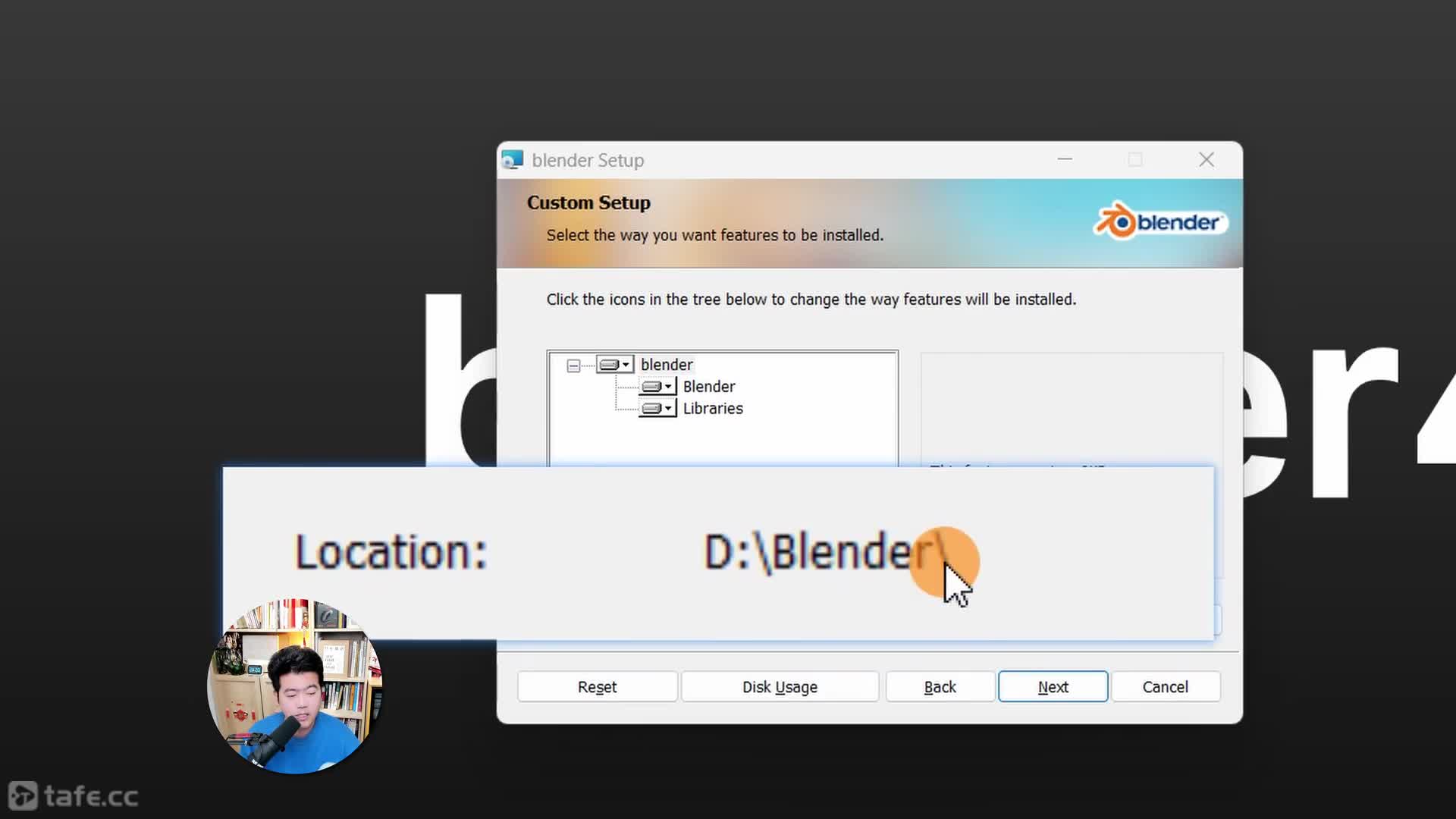Cancel the installation
The image size is (1456, 819).
click(1166, 686)
